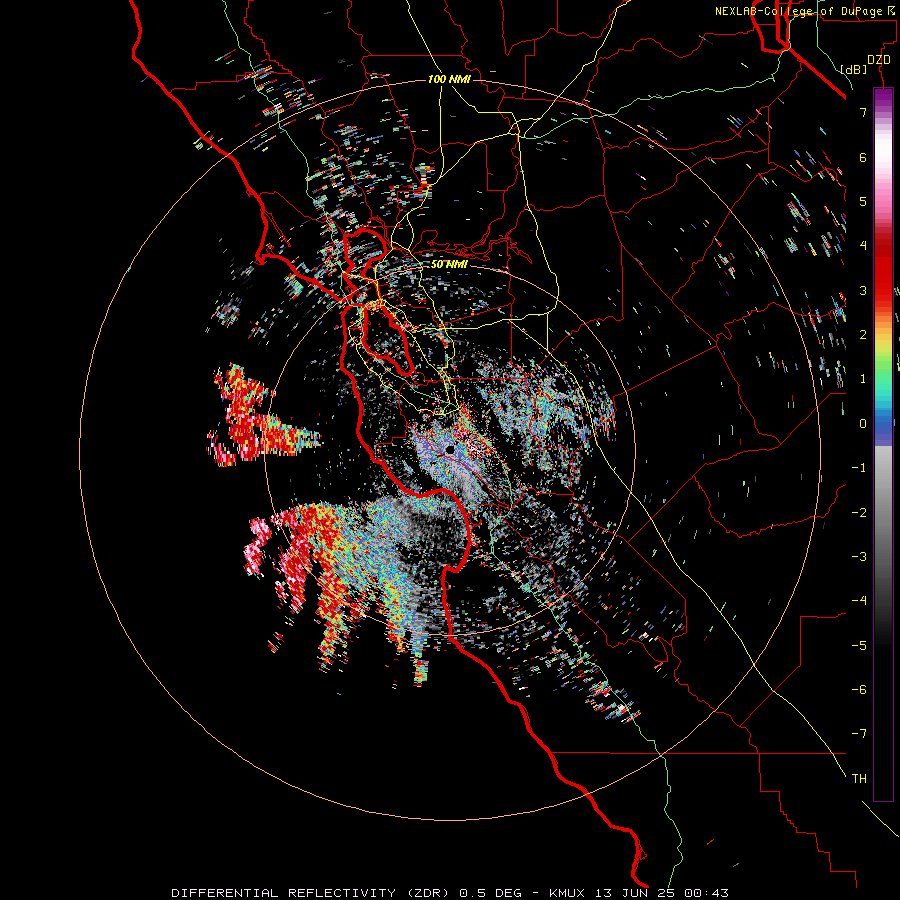Click the "[dB]" unit label

point(854,69)
